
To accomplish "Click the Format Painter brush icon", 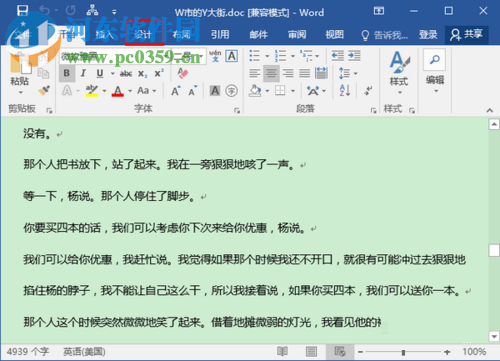I will [44, 90].
